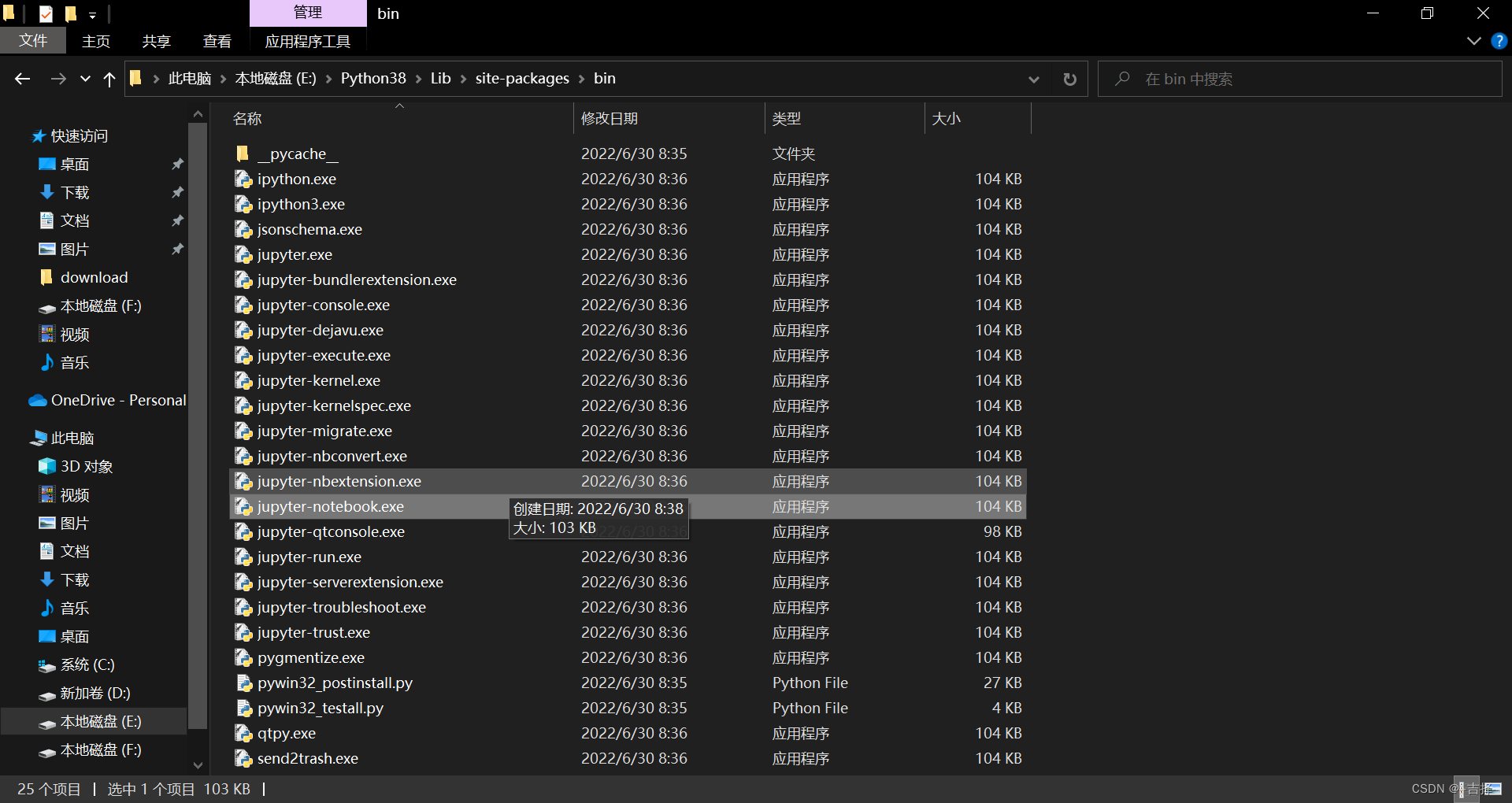Screen dimensions: 1512x803
Task: Select jupyter-dejavu.exe file name
Action: click(321, 330)
